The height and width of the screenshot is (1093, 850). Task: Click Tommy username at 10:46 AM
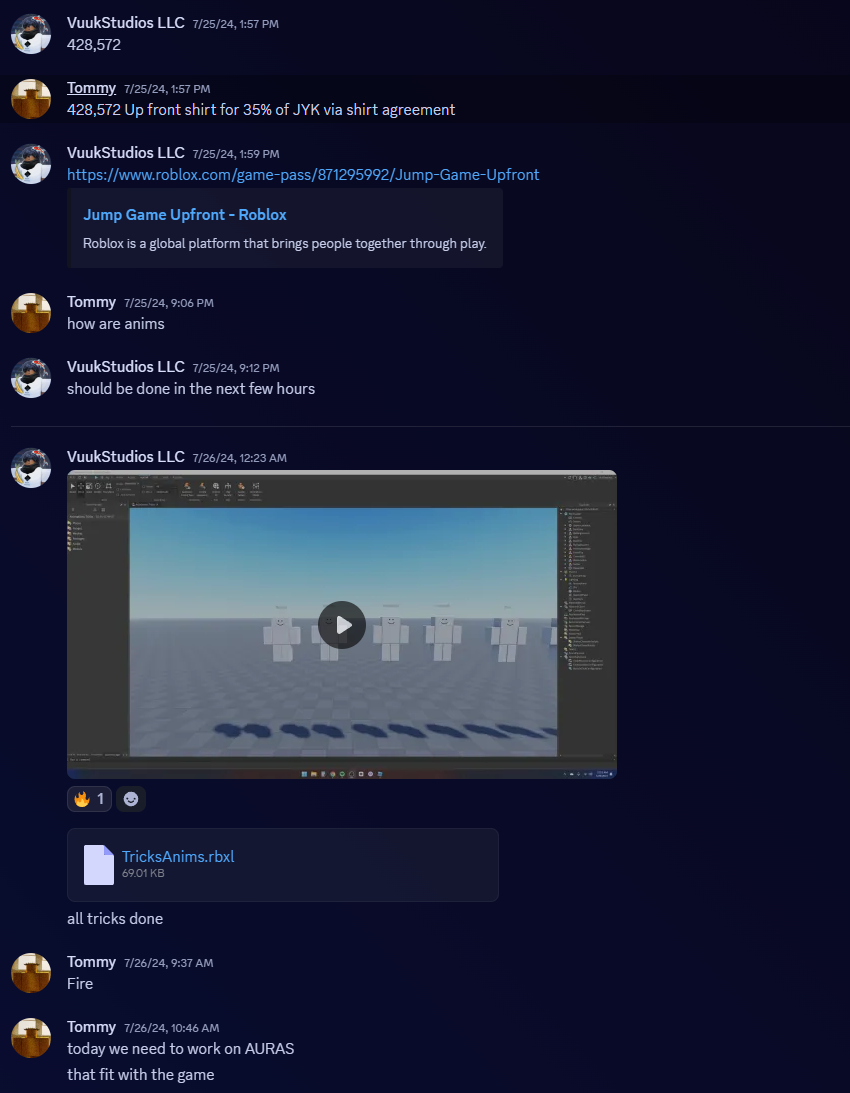pyautogui.click(x=91, y=1027)
